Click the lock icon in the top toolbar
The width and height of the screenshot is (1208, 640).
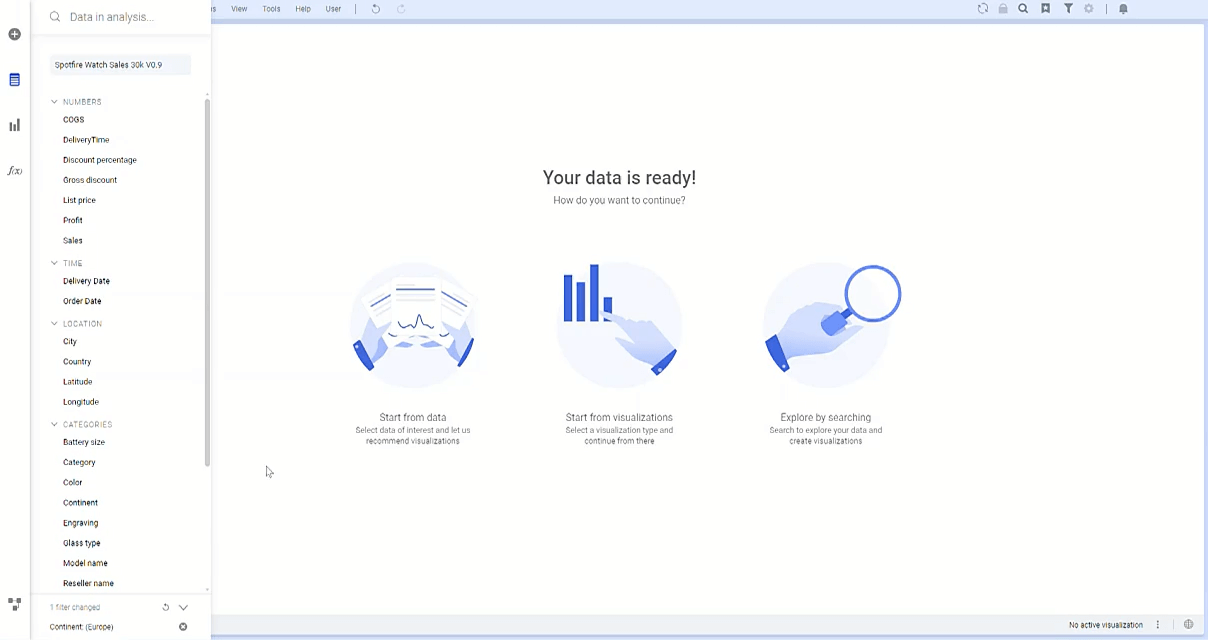pos(1003,8)
